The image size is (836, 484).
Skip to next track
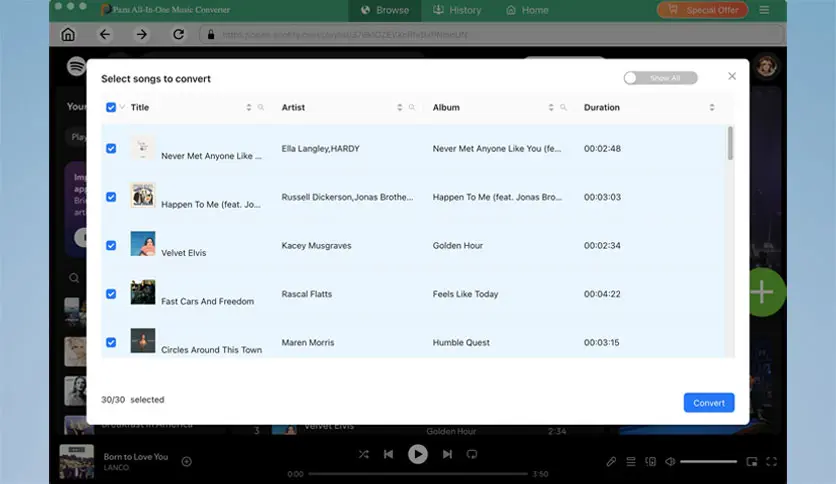[447, 454]
